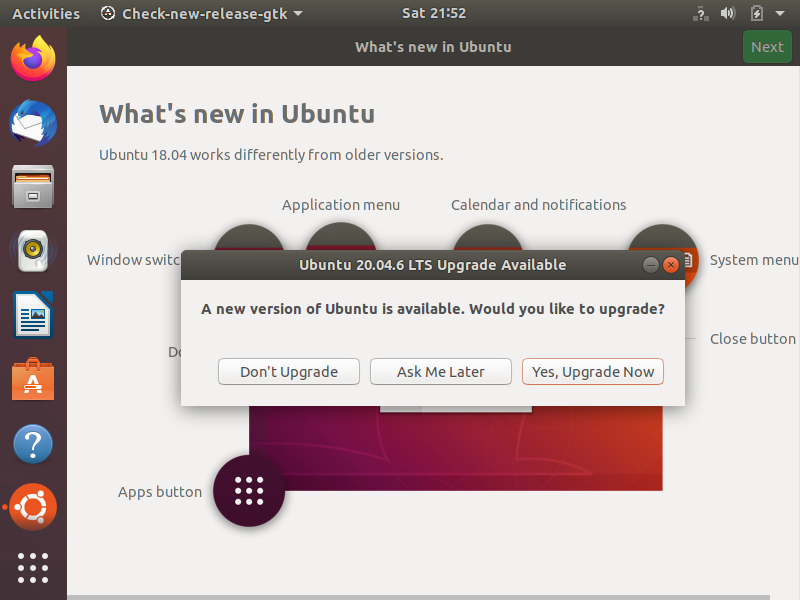Click the horizontal scrollbar at window bottom
Image resolution: width=800 pixels, height=600 pixels.
tap(418, 597)
